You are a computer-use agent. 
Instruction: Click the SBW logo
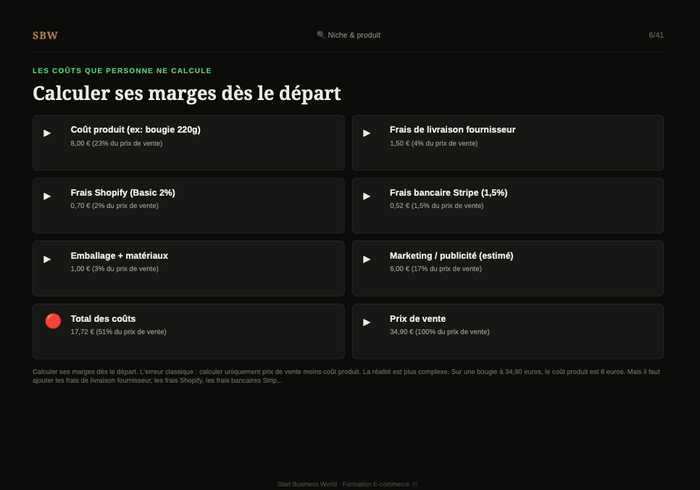pos(45,35)
